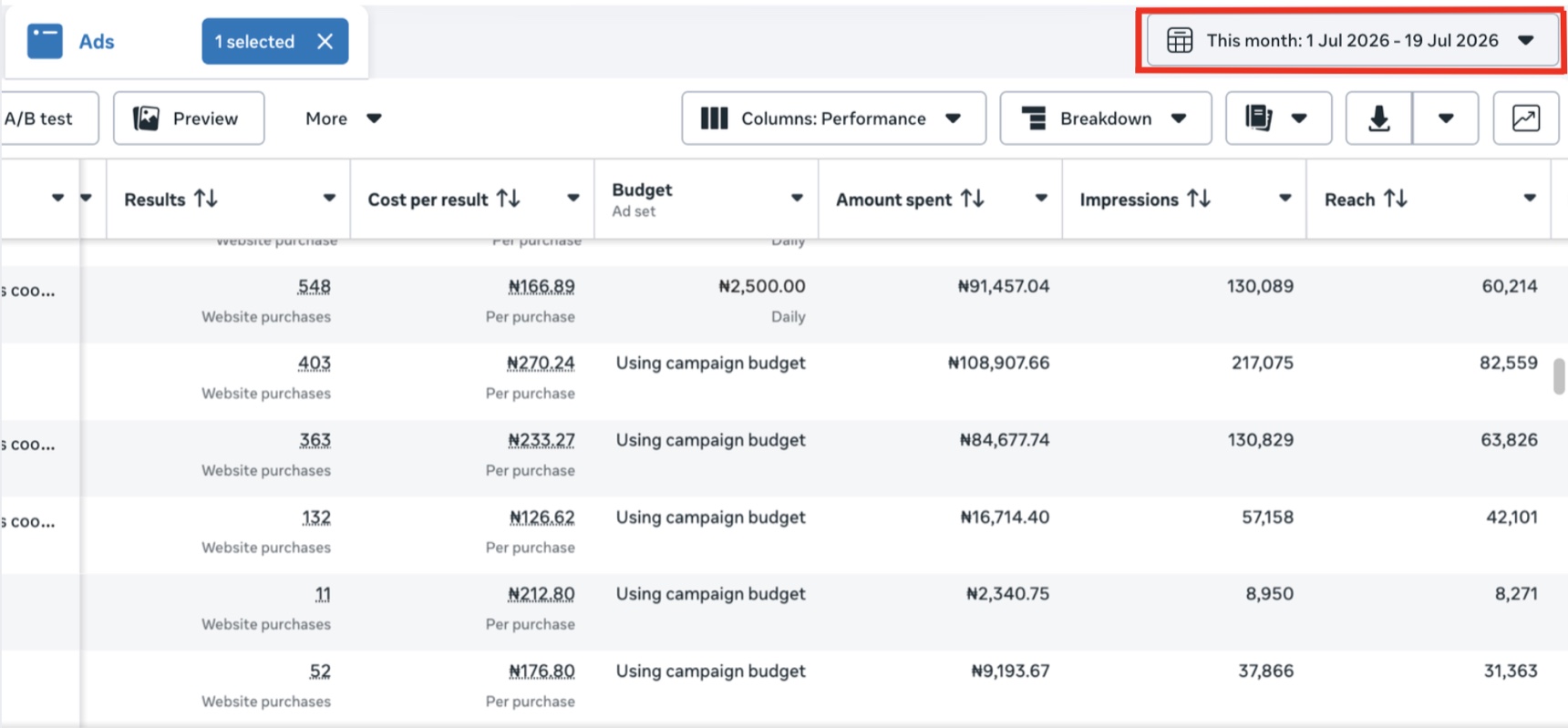Click the Preview image icon

coord(146,118)
